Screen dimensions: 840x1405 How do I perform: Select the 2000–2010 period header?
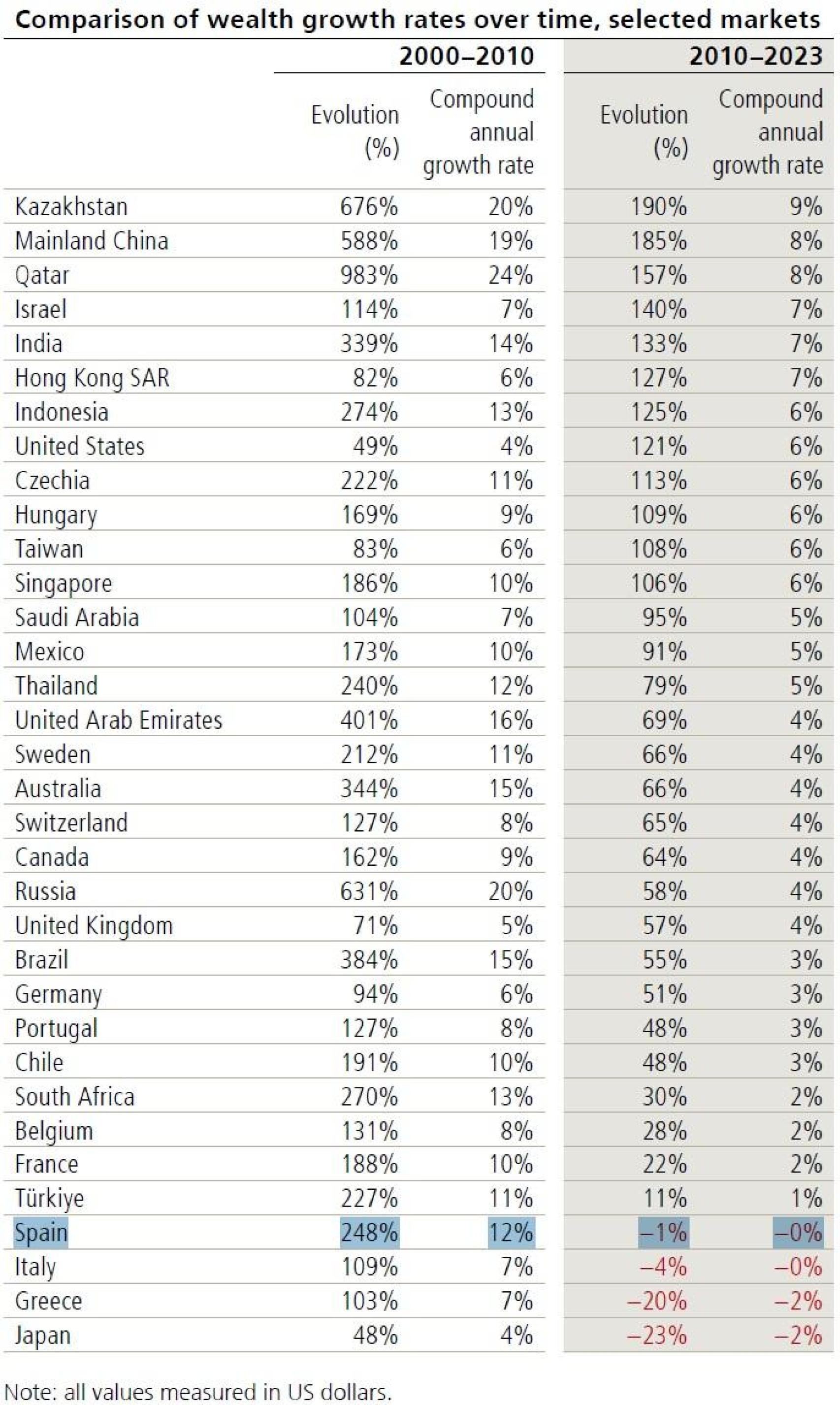(466, 57)
